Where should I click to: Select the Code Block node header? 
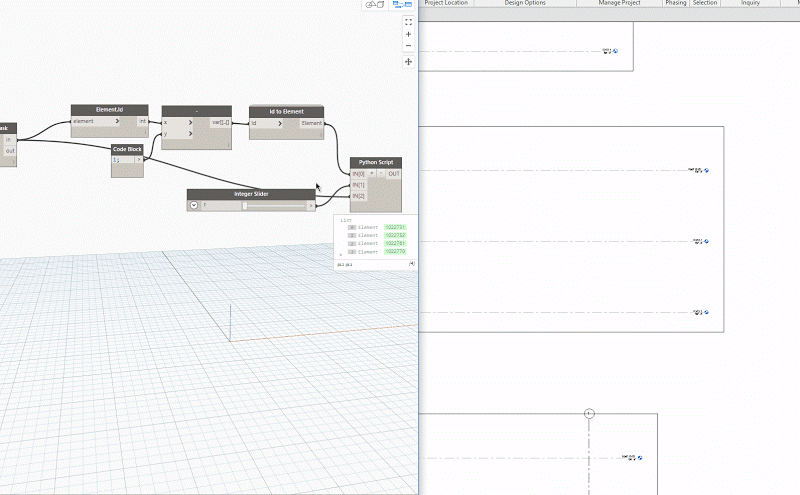coord(127,149)
